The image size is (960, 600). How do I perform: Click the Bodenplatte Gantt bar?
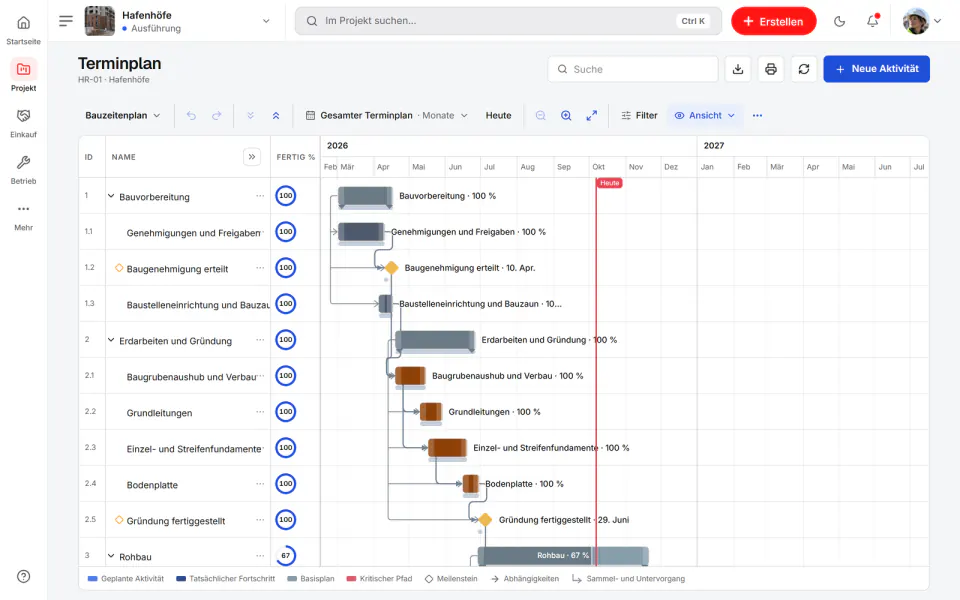click(471, 484)
